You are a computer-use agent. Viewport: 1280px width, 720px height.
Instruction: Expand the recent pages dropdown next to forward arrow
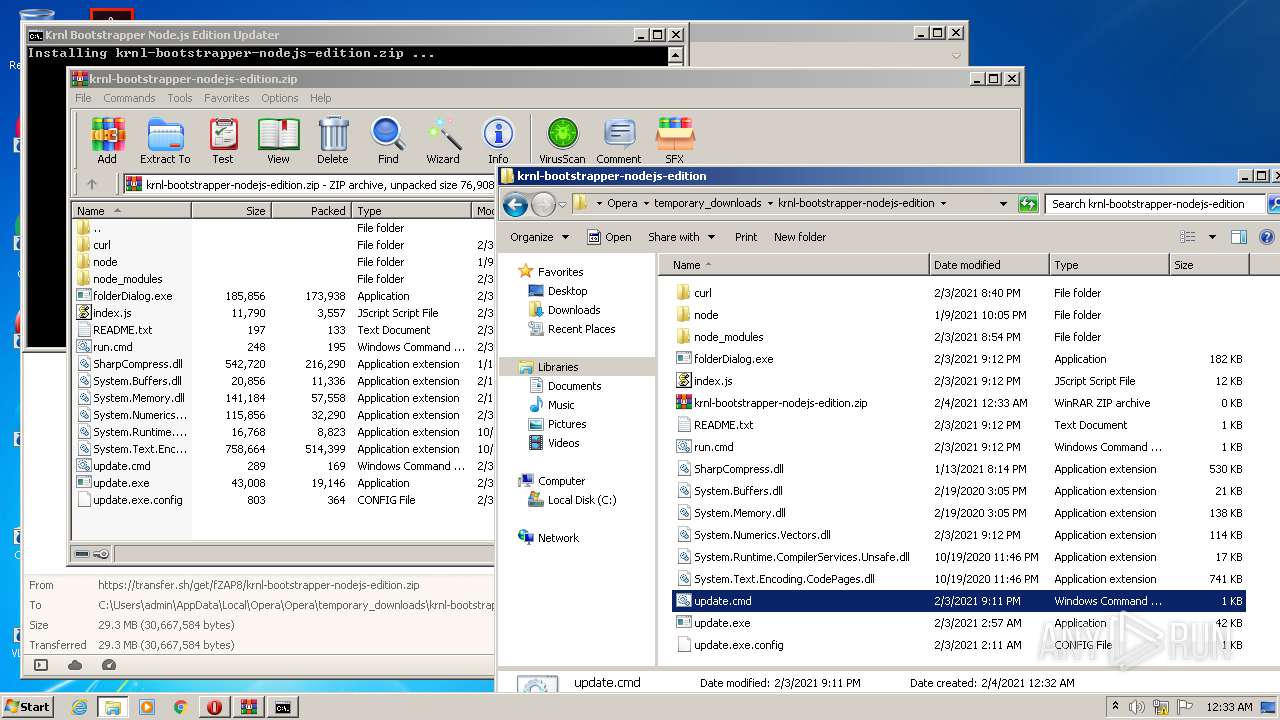pyautogui.click(x=562, y=204)
